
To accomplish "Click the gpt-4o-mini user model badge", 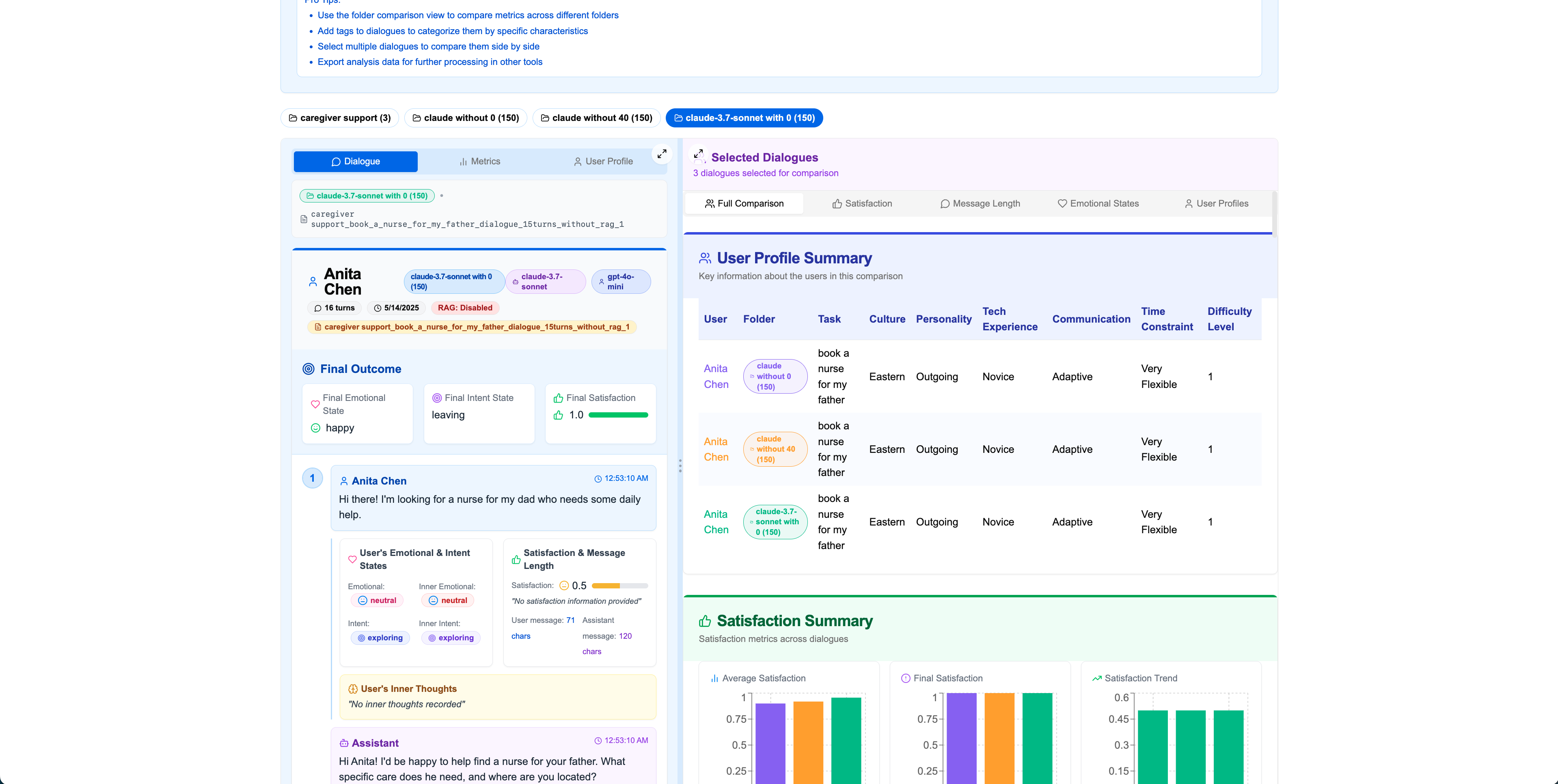I will 621,282.
